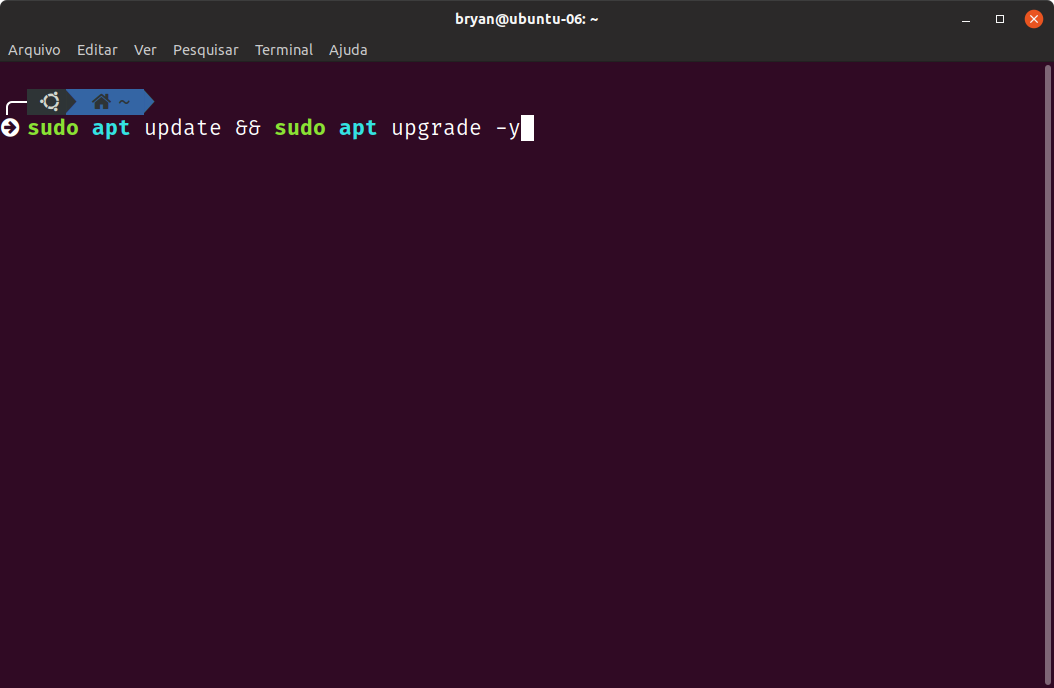Click the first 'sudo' word
1054x688 pixels.
tap(53, 128)
